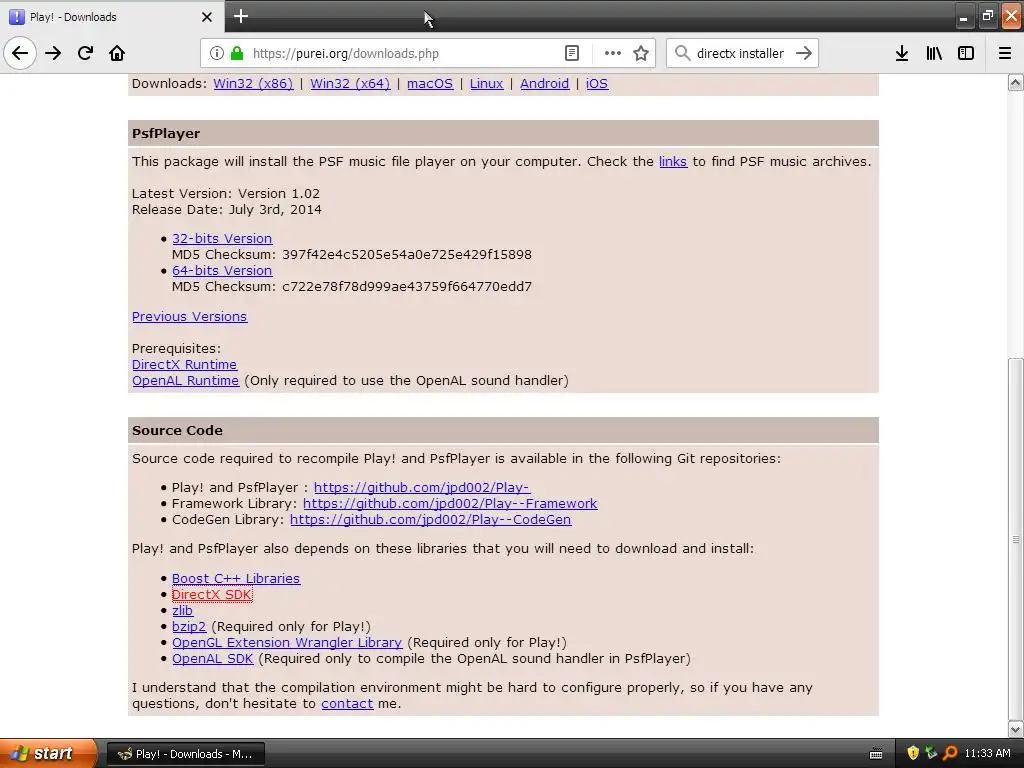Image resolution: width=1024 pixels, height=768 pixels.
Task: Reload the current page
Action: (x=85, y=53)
